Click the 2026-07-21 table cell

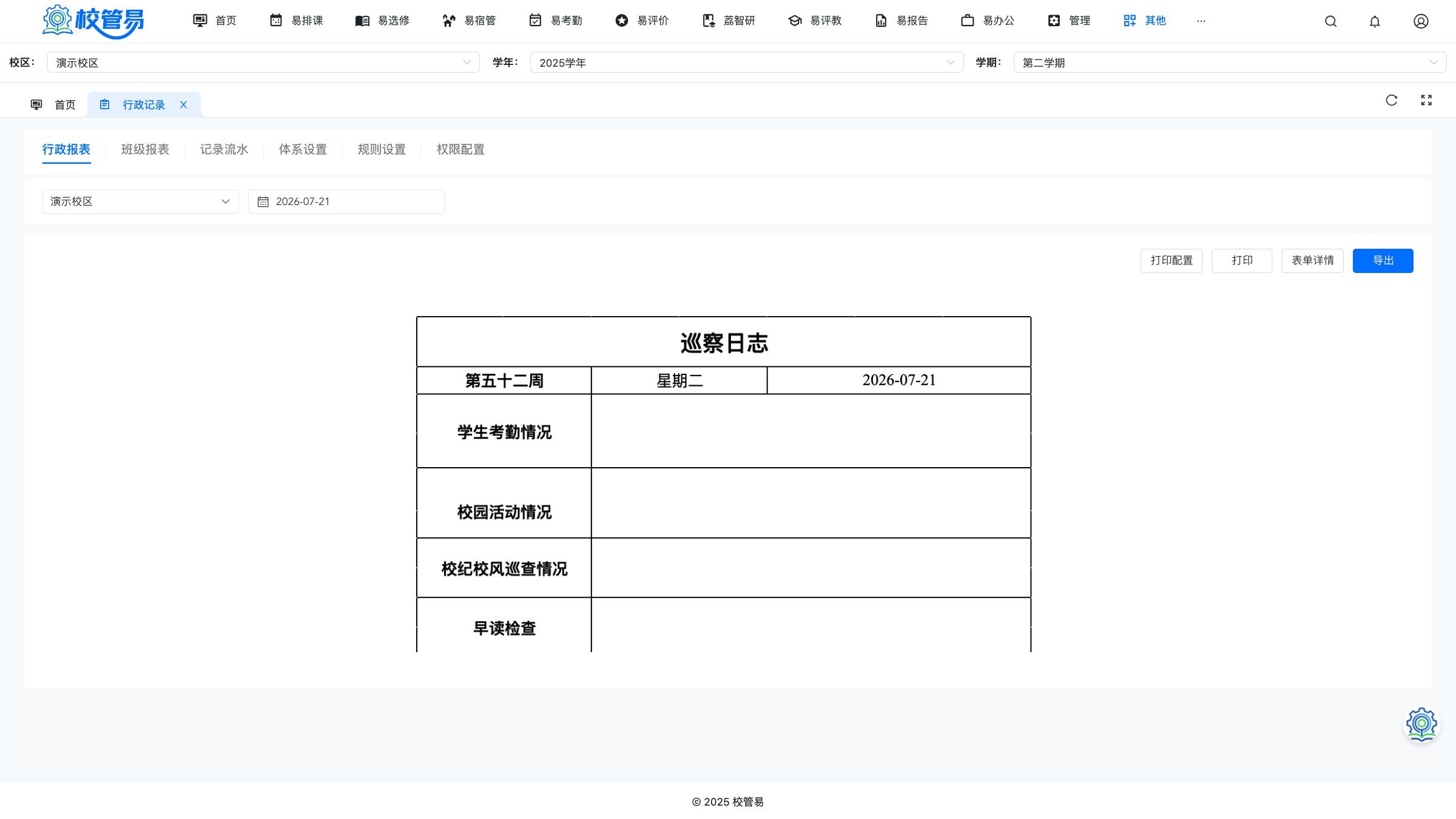[x=899, y=380]
